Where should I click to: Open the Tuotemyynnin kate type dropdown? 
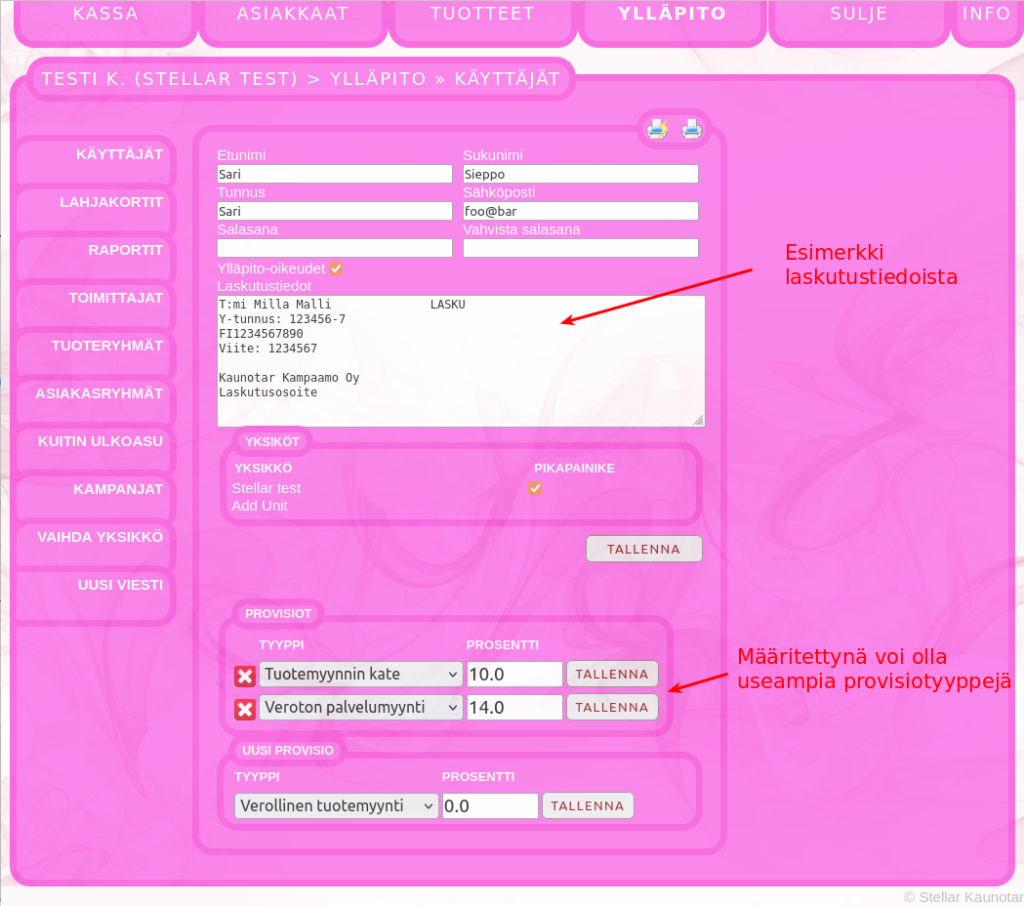coord(361,674)
